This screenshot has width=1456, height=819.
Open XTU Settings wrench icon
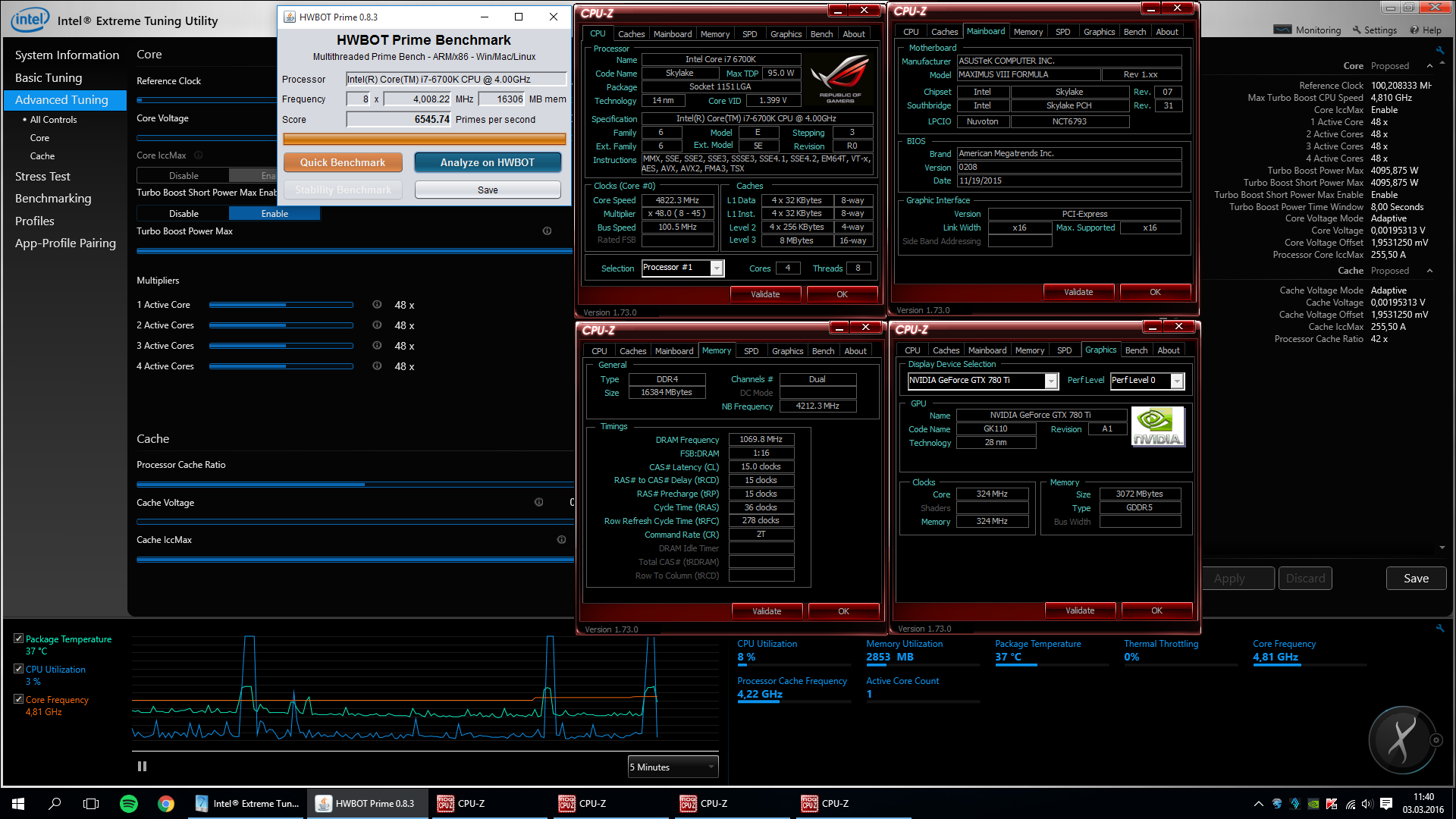click(x=1356, y=30)
